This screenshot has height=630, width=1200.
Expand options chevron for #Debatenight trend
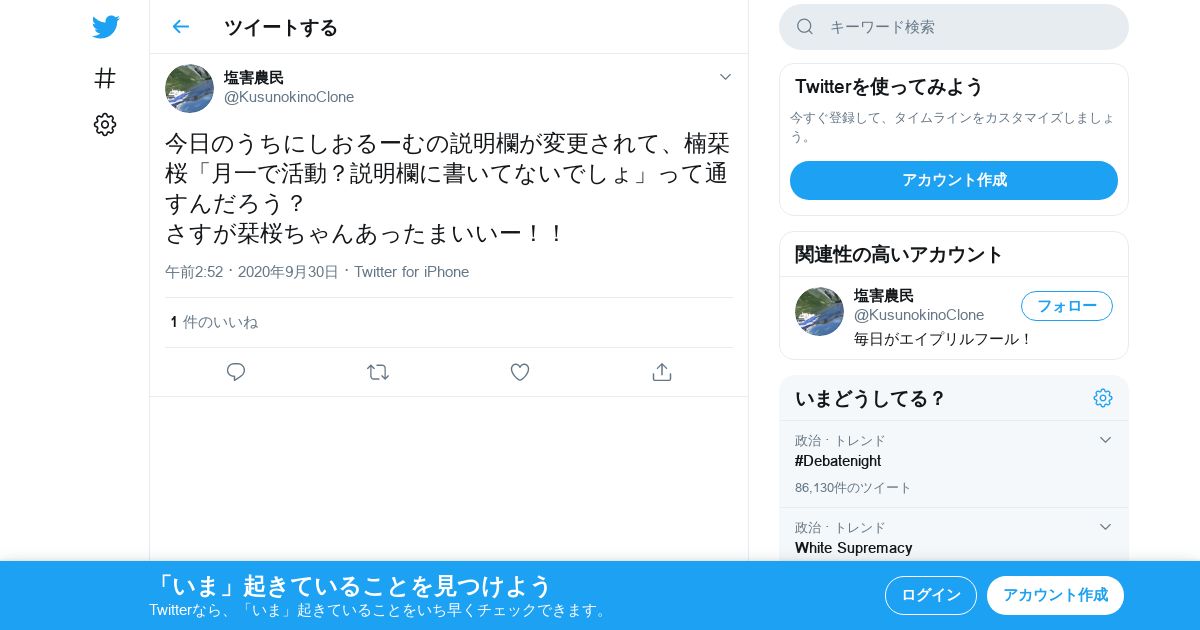pos(1105,440)
